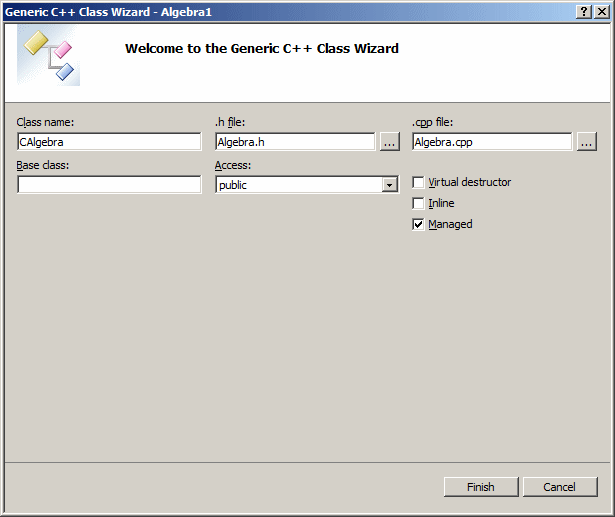Screen dimensions: 615x517
Task: Open the Access dropdown arrow
Action: coord(389,185)
